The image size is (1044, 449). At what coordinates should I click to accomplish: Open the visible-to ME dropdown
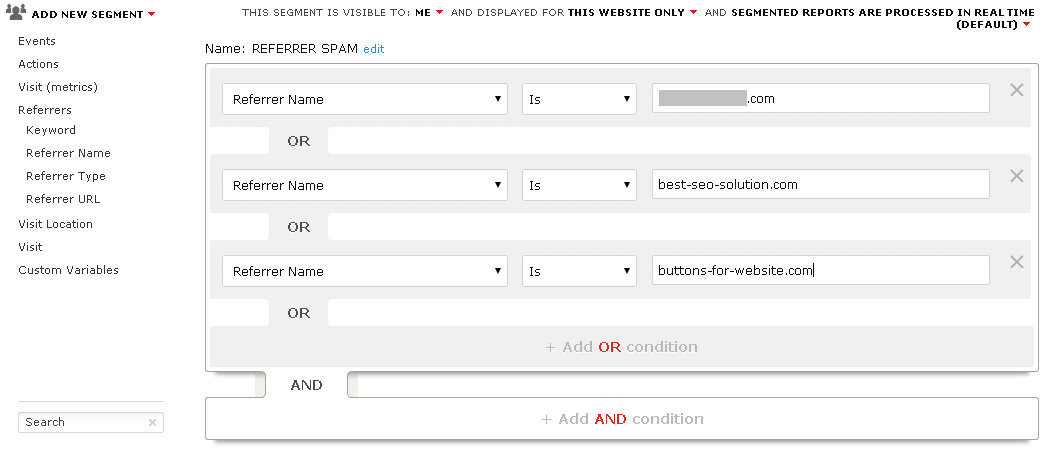coord(439,13)
